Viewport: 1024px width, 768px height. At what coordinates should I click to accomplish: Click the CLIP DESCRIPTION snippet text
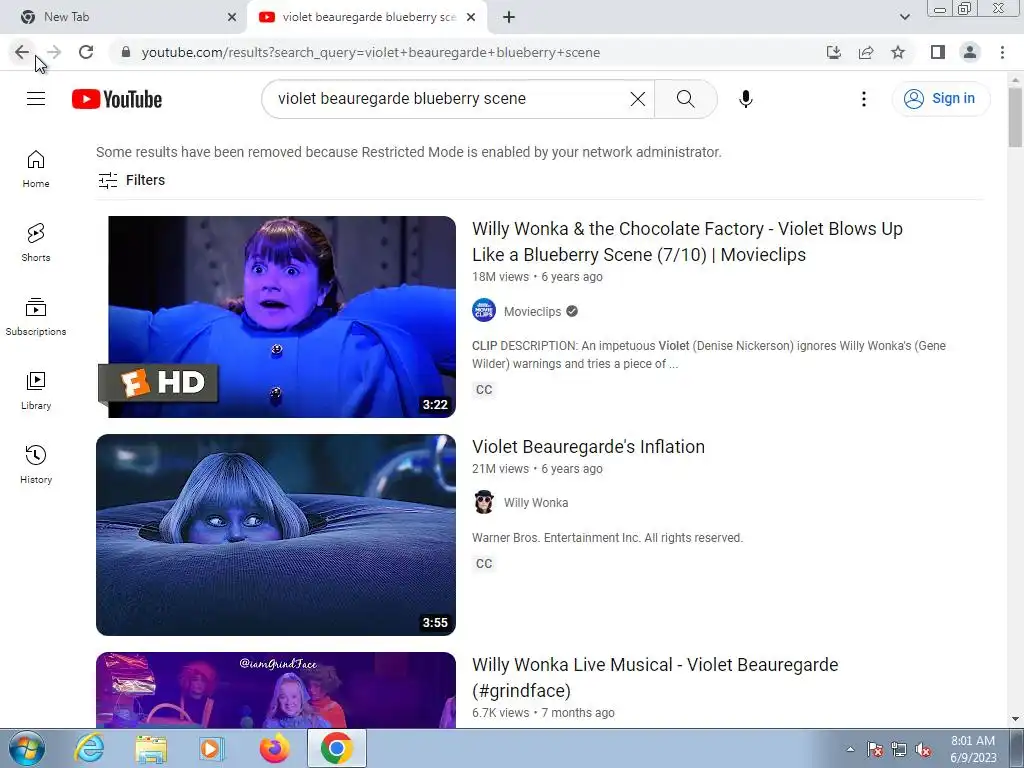[709, 355]
